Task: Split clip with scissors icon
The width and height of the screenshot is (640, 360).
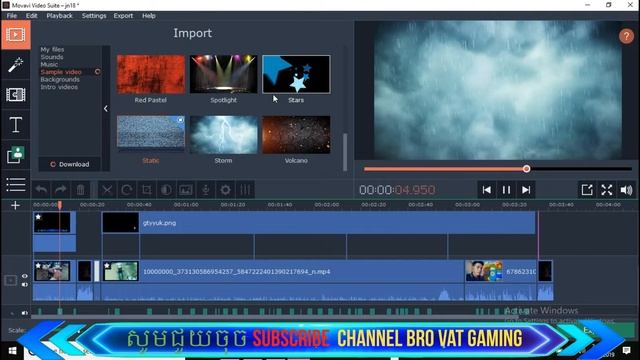Action: [107, 190]
